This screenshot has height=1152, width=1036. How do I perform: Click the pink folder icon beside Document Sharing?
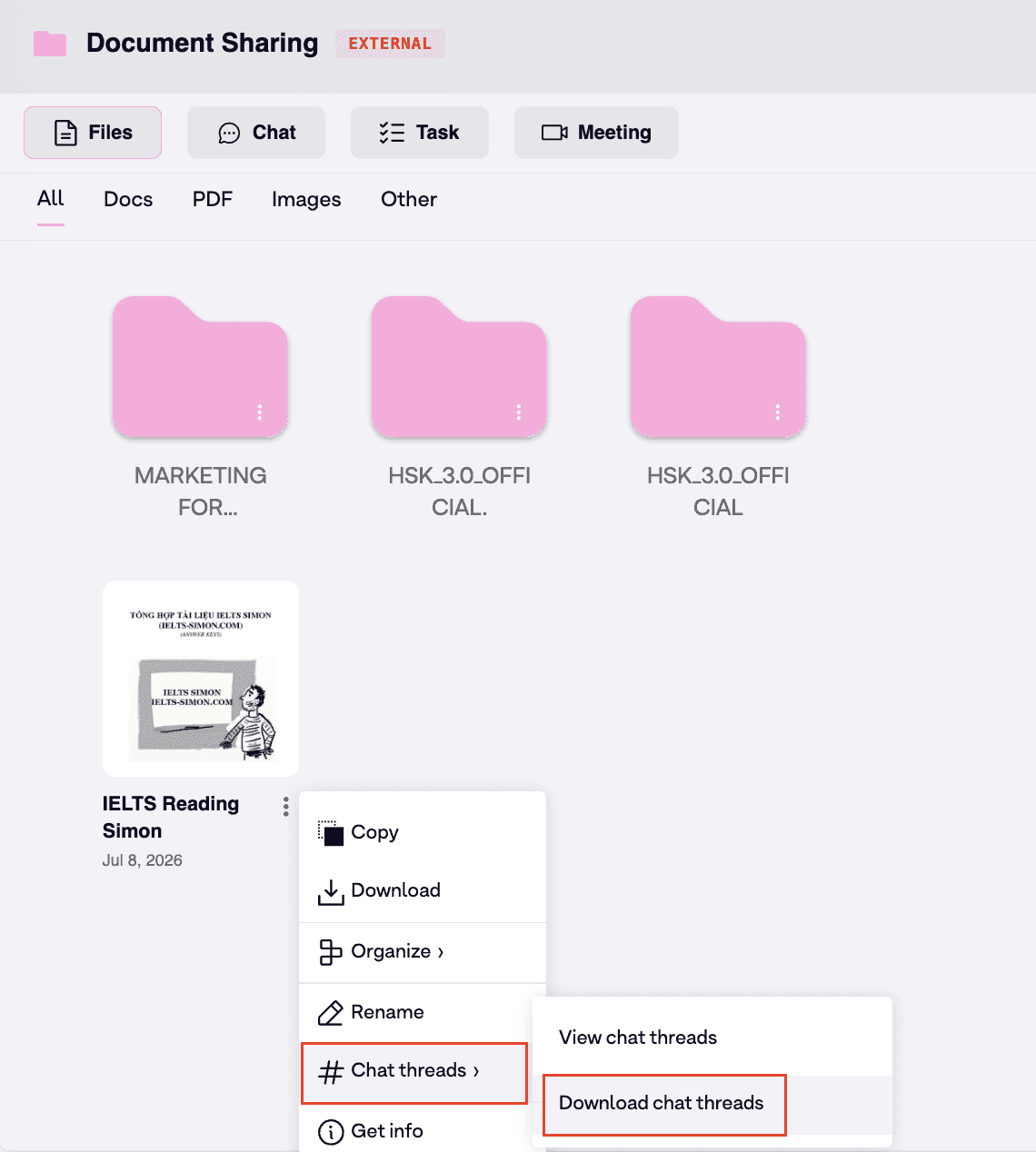pos(50,44)
